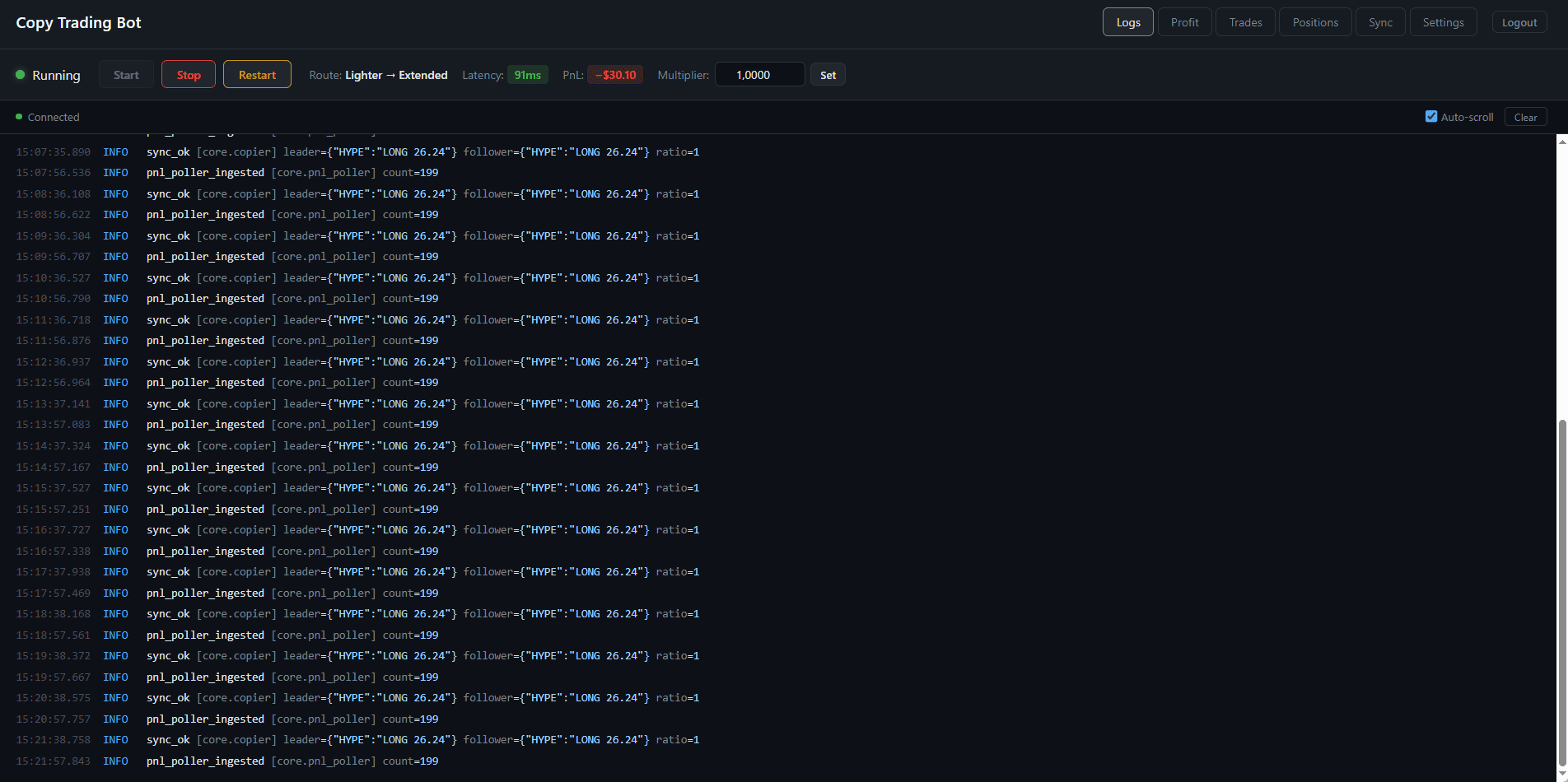Image resolution: width=1568 pixels, height=782 pixels.
Task: Click the Connected status label
Action: click(x=54, y=117)
